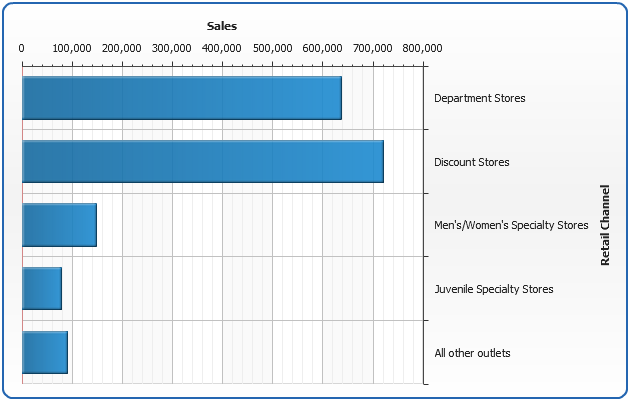Click the Men's/Women's Specialty Stores bar
The width and height of the screenshot is (630, 401).
coord(59,225)
